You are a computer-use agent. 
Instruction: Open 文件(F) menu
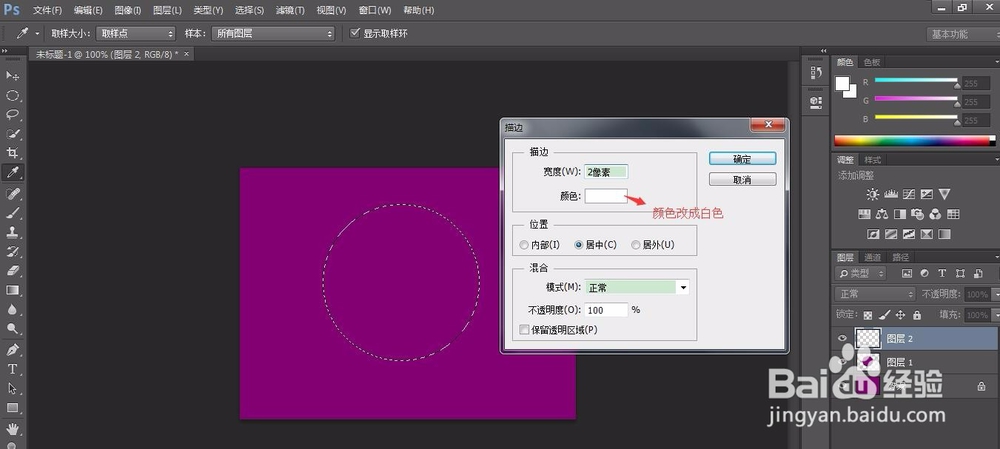47,10
